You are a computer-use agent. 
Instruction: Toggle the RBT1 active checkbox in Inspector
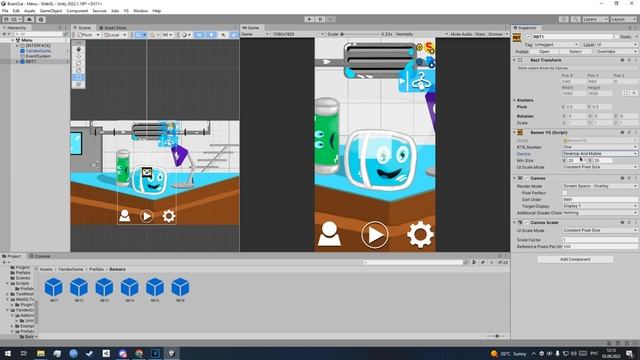tap(528, 37)
